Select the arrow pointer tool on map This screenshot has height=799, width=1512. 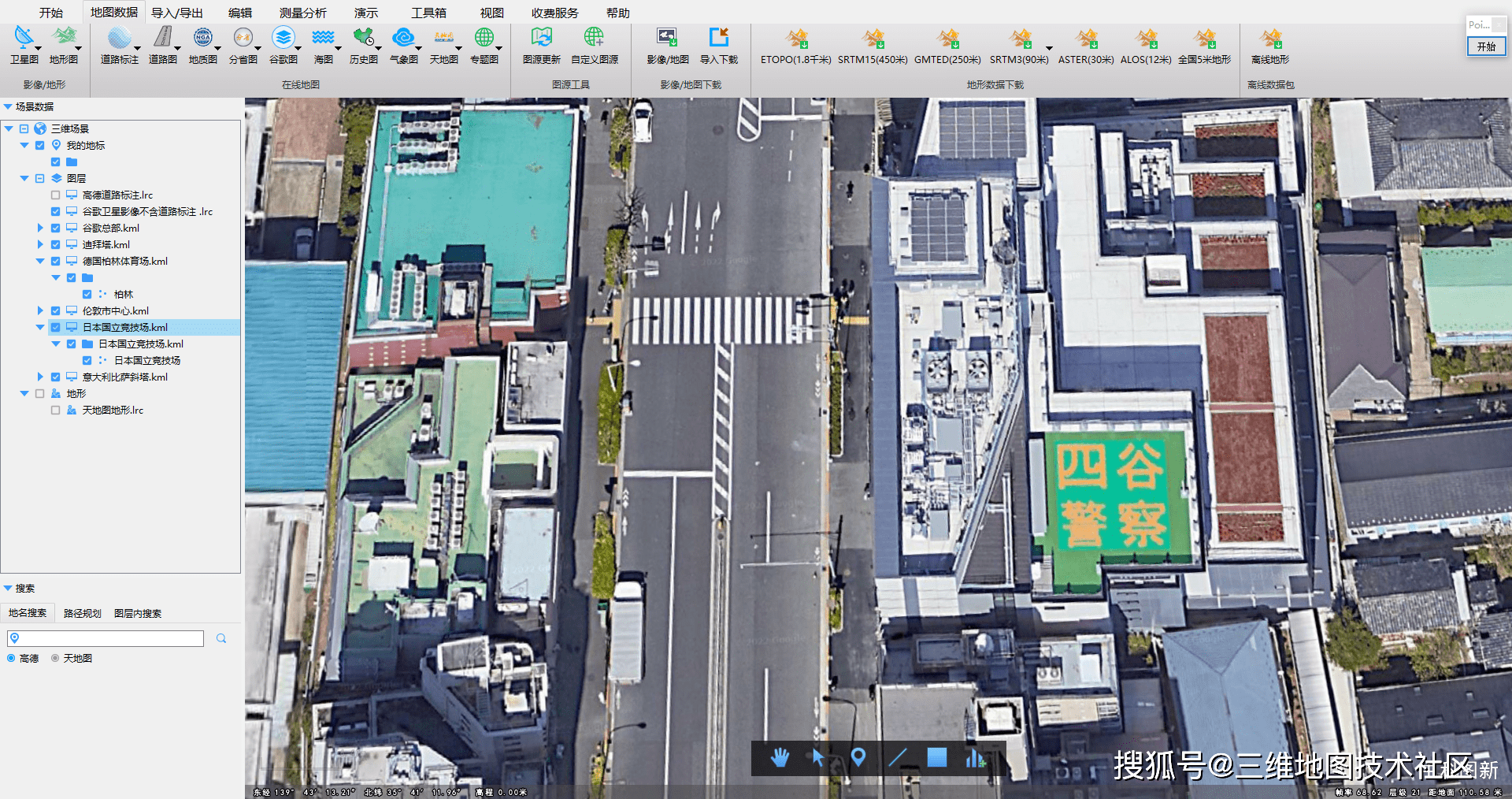pos(818,758)
